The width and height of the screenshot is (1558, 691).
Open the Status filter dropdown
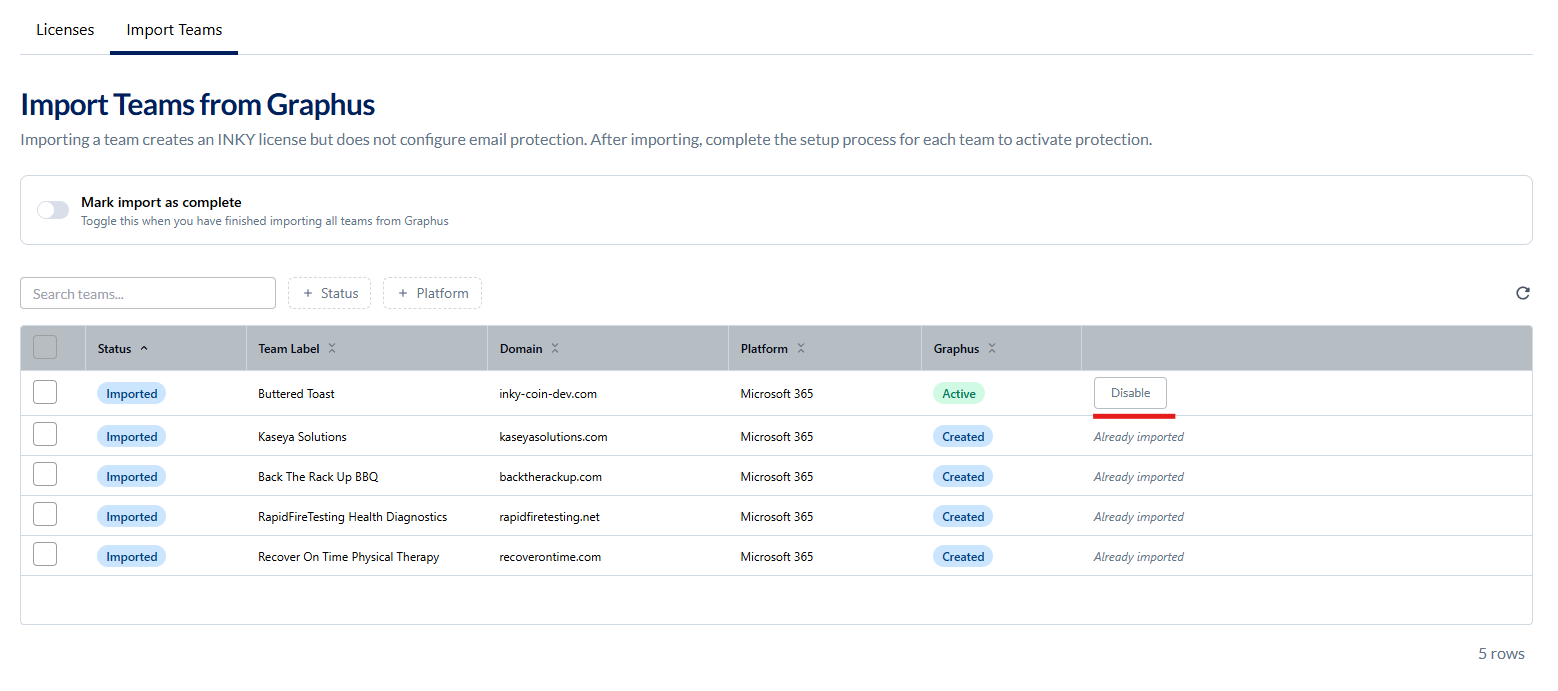330,293
